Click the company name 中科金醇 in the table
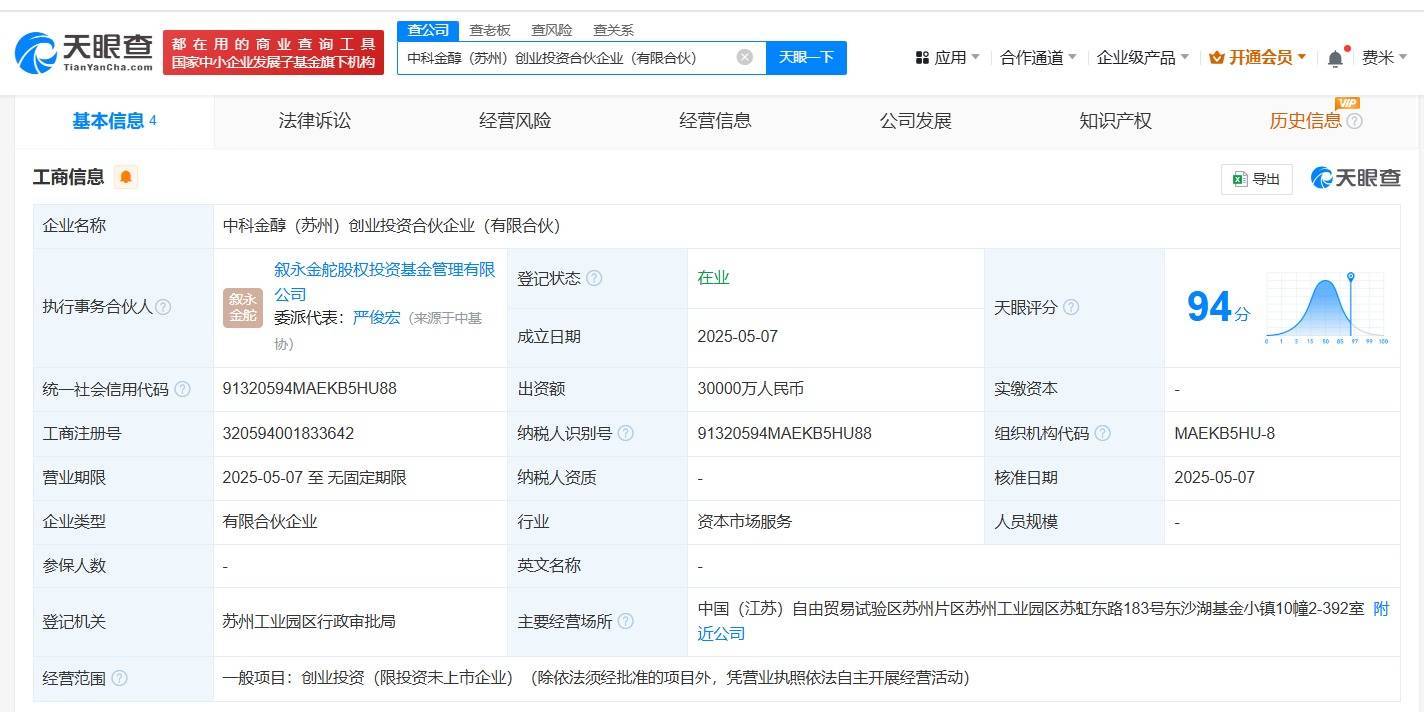Image resolution: width=1424 pixels, height=712 pixels. (x=391, y=226)
